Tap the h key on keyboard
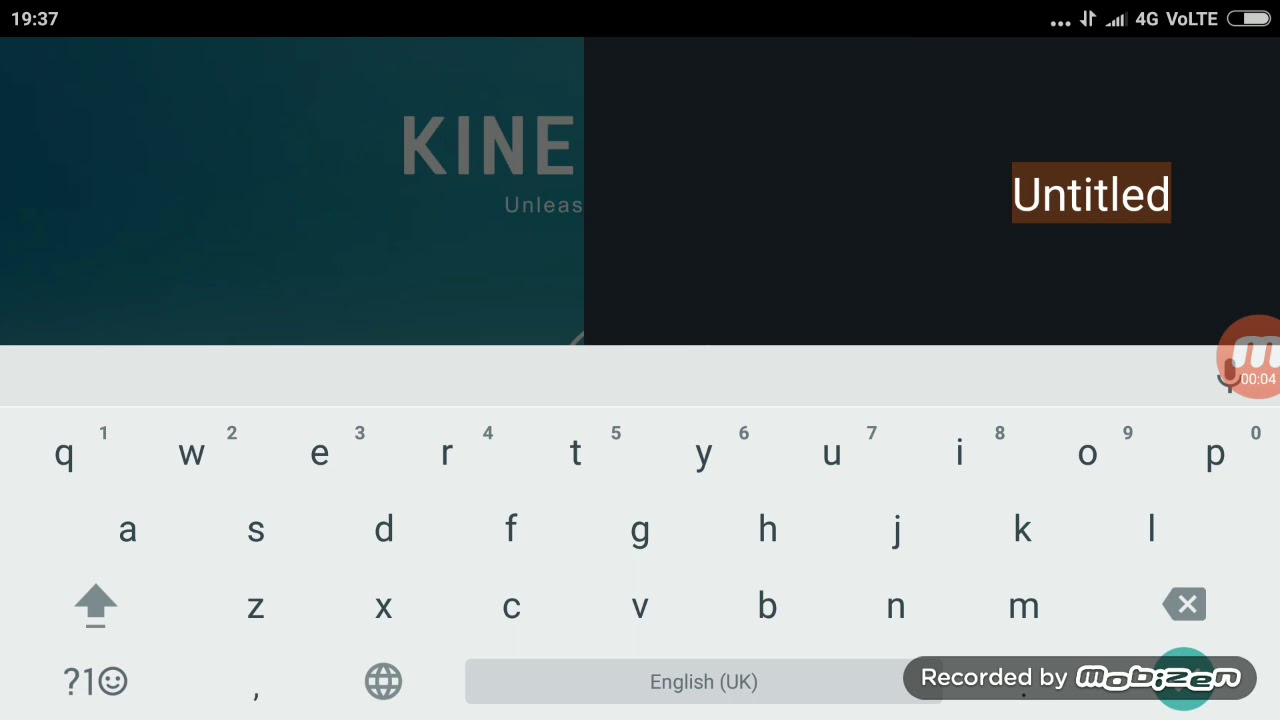Viewport: 1280px width, 720px height. tap(768, 529)
